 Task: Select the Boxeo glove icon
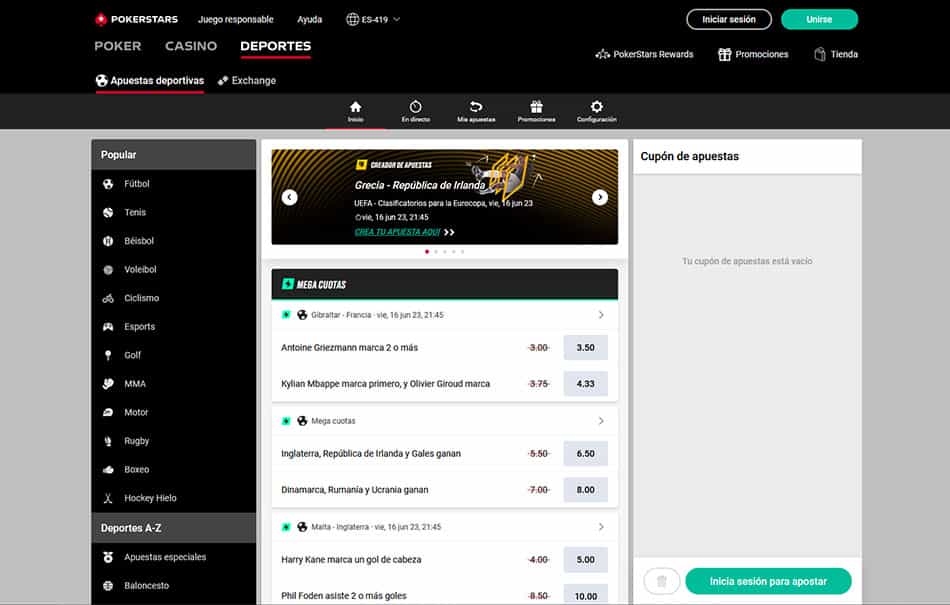[108, 470]
